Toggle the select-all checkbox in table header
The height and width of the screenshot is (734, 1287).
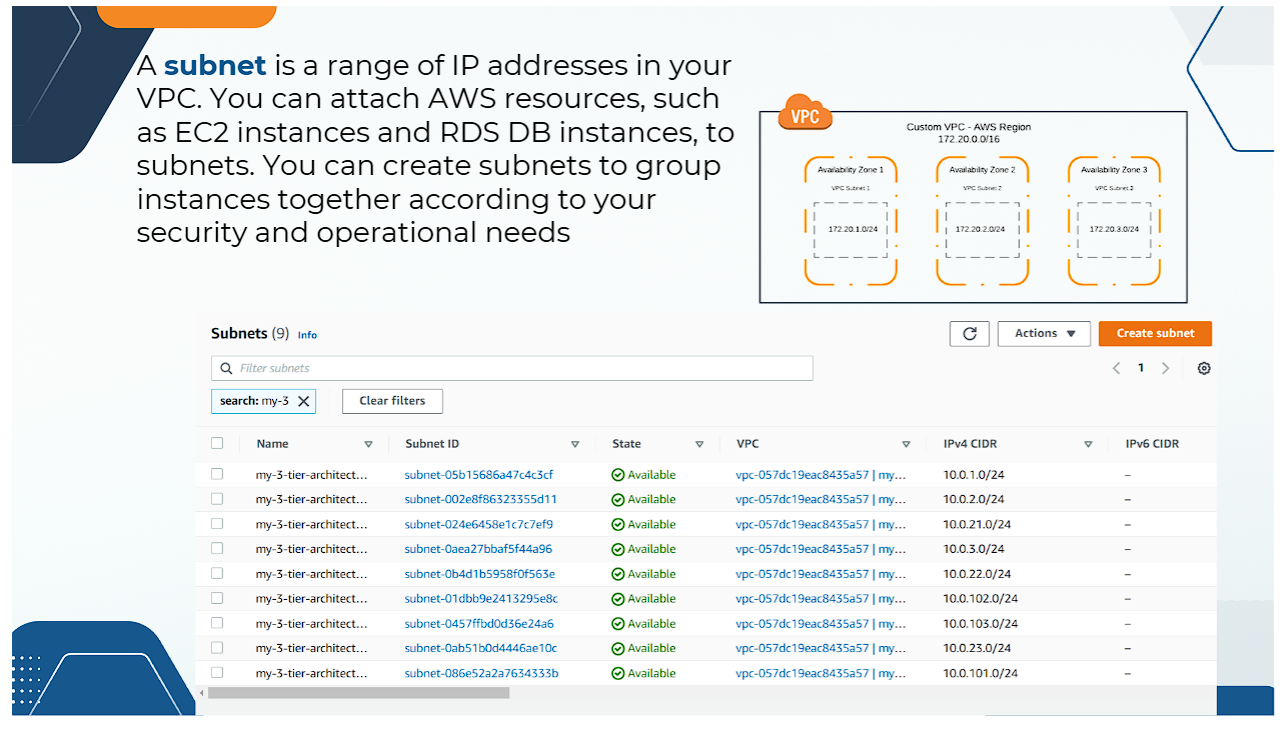point(217,443)
